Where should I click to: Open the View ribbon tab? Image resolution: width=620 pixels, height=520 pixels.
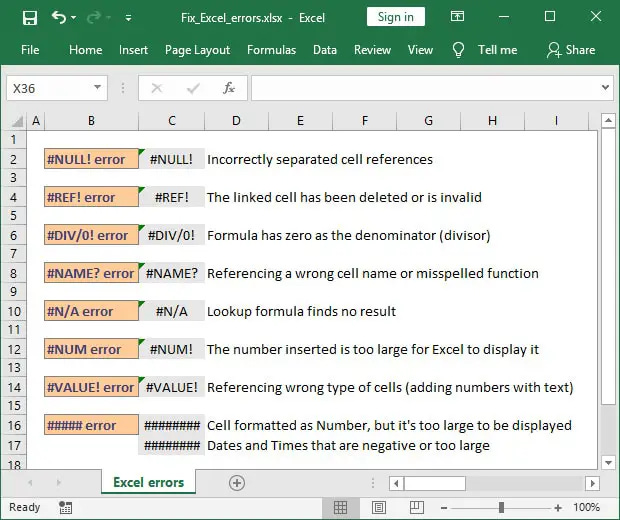point(420,50)
